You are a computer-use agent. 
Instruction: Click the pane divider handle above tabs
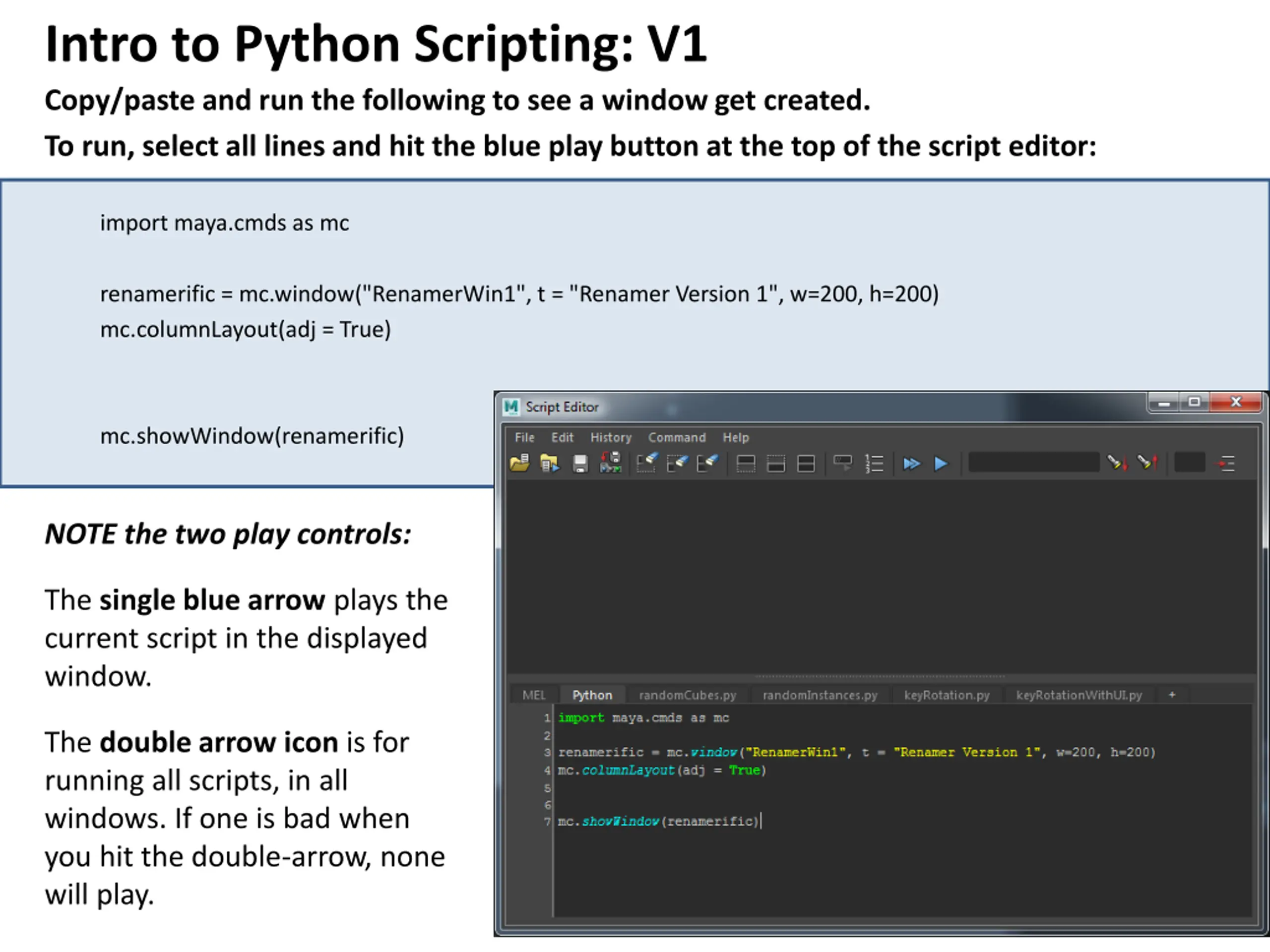click(881, 677)
